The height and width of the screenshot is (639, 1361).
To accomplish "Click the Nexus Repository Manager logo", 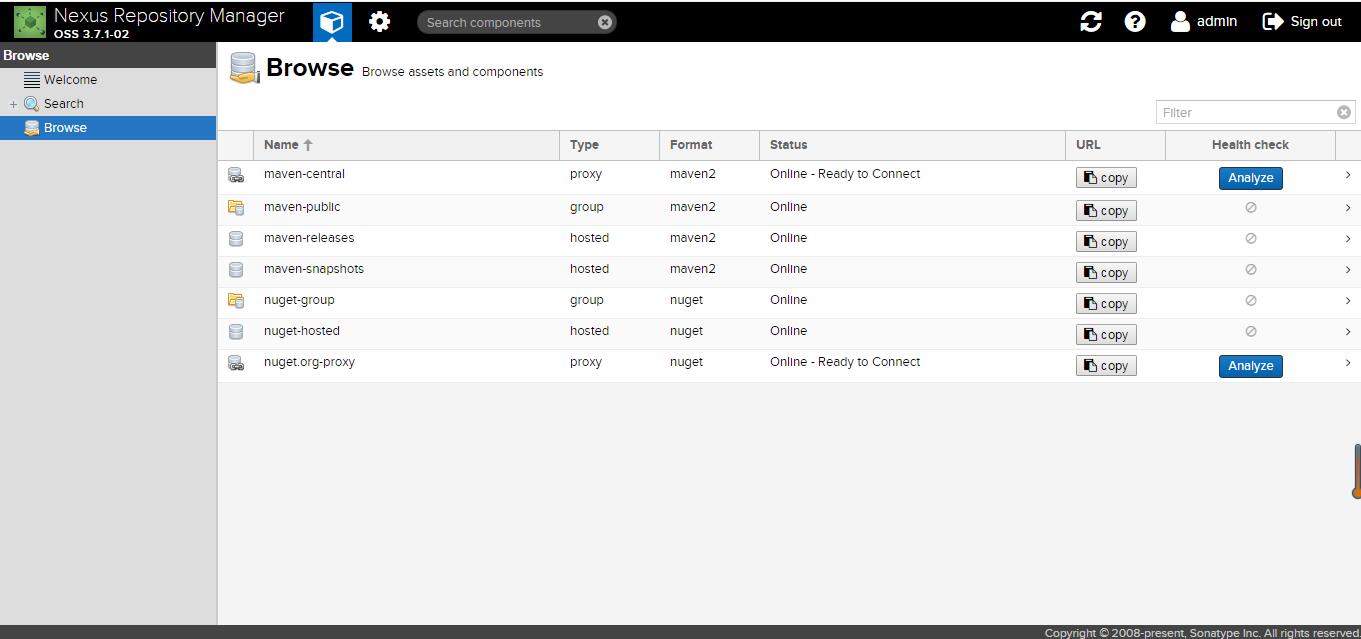I will click(30, 21).
